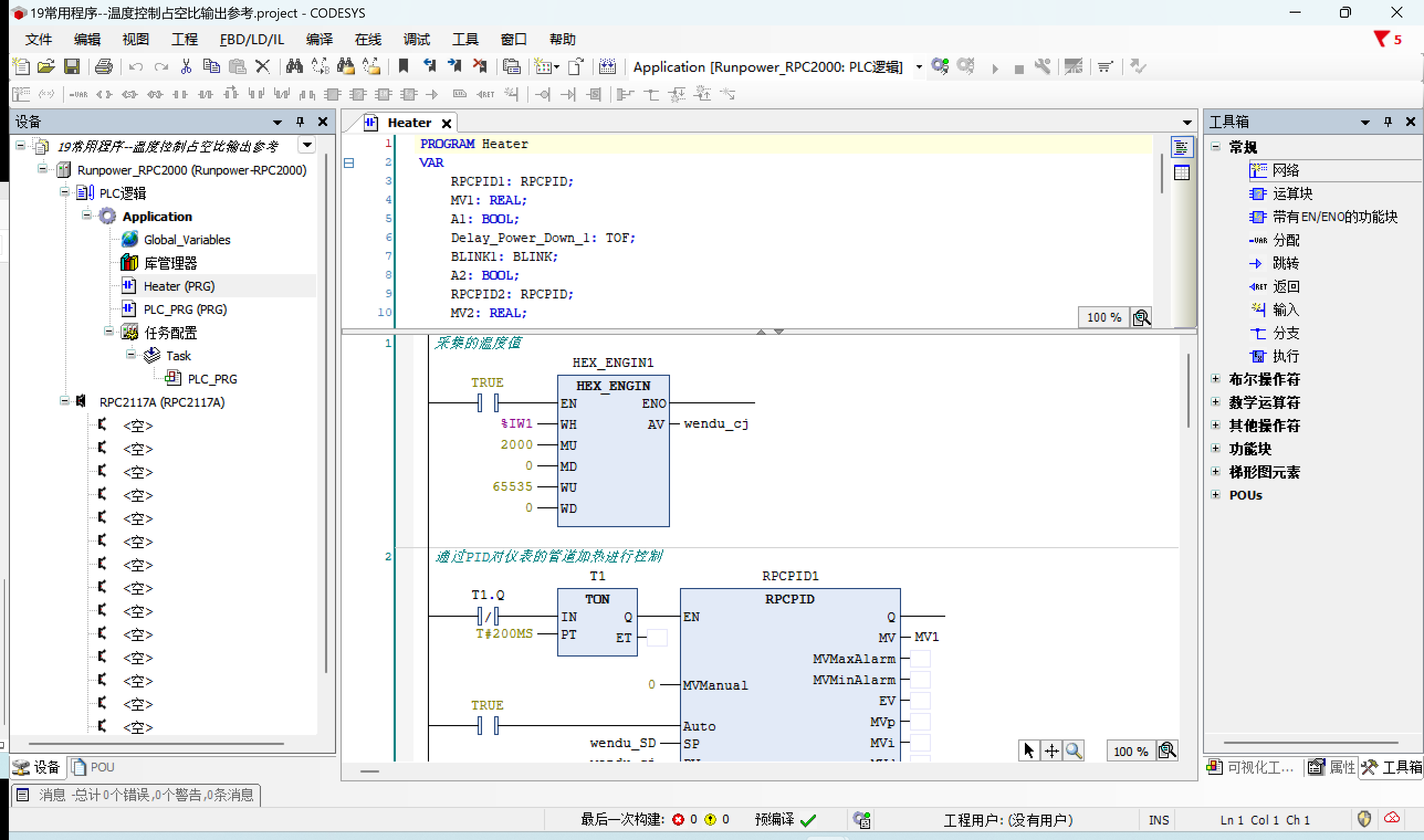Click the INS indicator in status bar

coord(1159,820)
